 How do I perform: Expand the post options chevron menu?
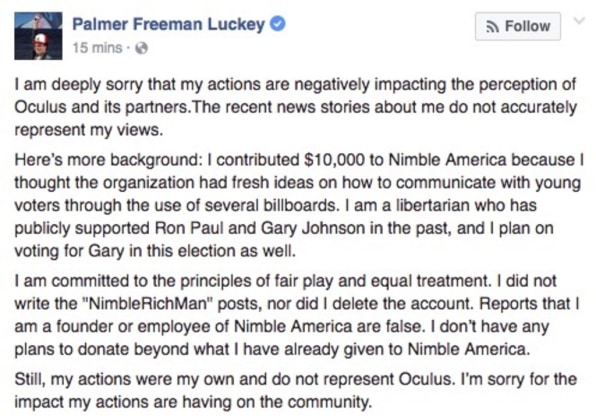pos(579,21)
